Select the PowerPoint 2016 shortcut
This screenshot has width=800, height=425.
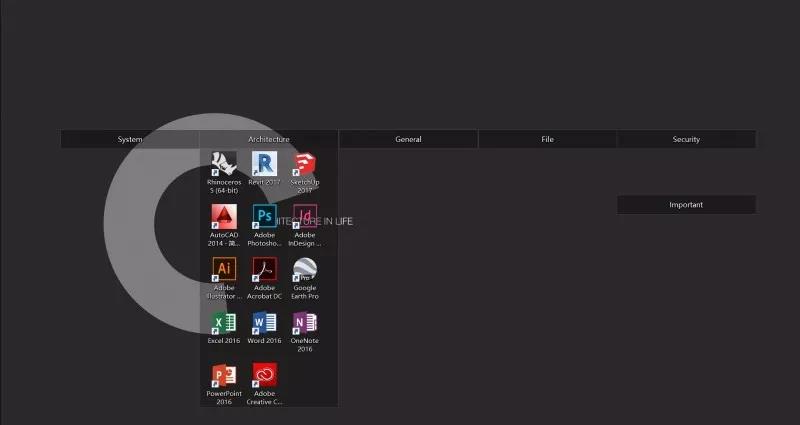[223, 376]
